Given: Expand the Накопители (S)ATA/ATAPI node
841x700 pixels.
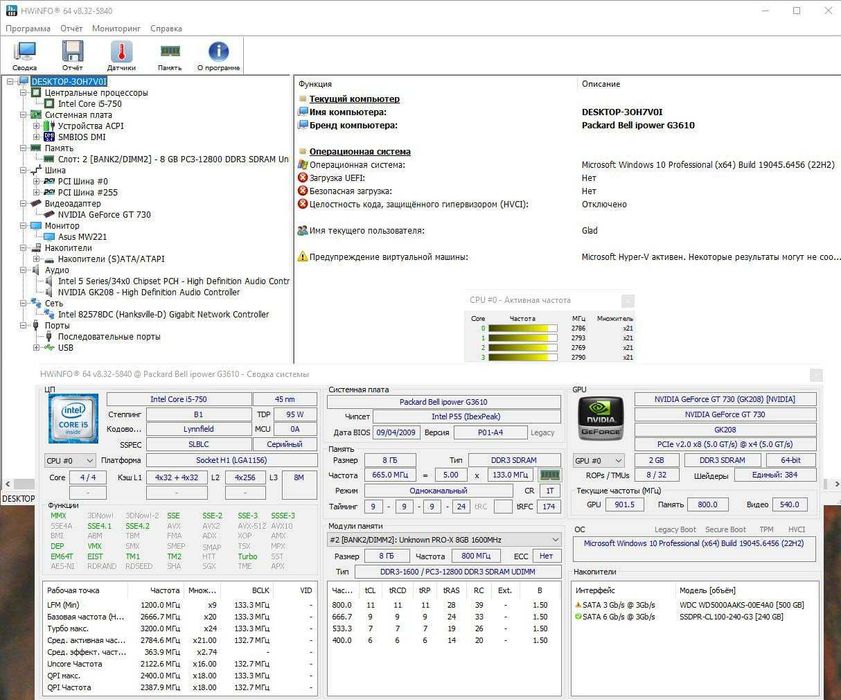Looking at the screenshot, I should pyautogui.click(x=36, y=259).
